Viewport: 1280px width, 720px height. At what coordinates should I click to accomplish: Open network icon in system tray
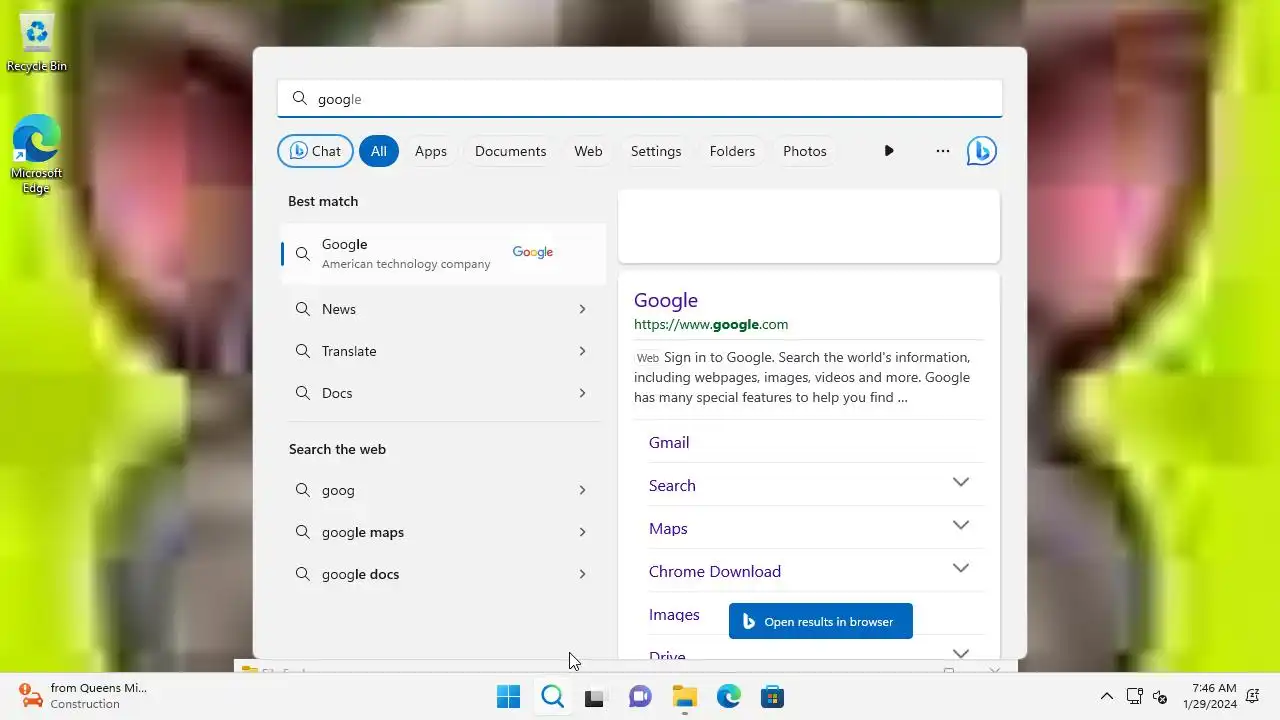tap(1134, 696)
